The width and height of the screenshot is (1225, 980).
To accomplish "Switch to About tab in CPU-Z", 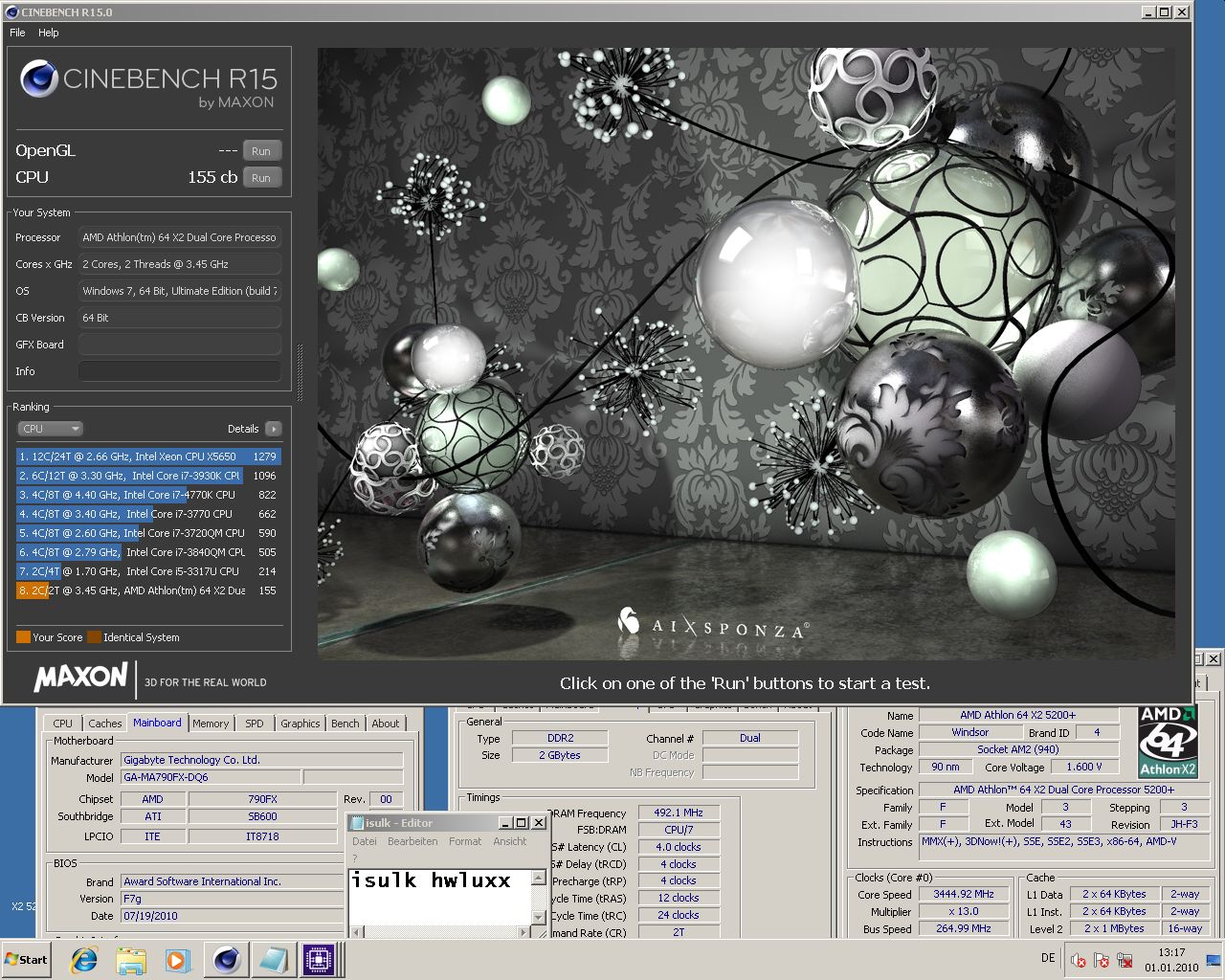I will (386, 724).
